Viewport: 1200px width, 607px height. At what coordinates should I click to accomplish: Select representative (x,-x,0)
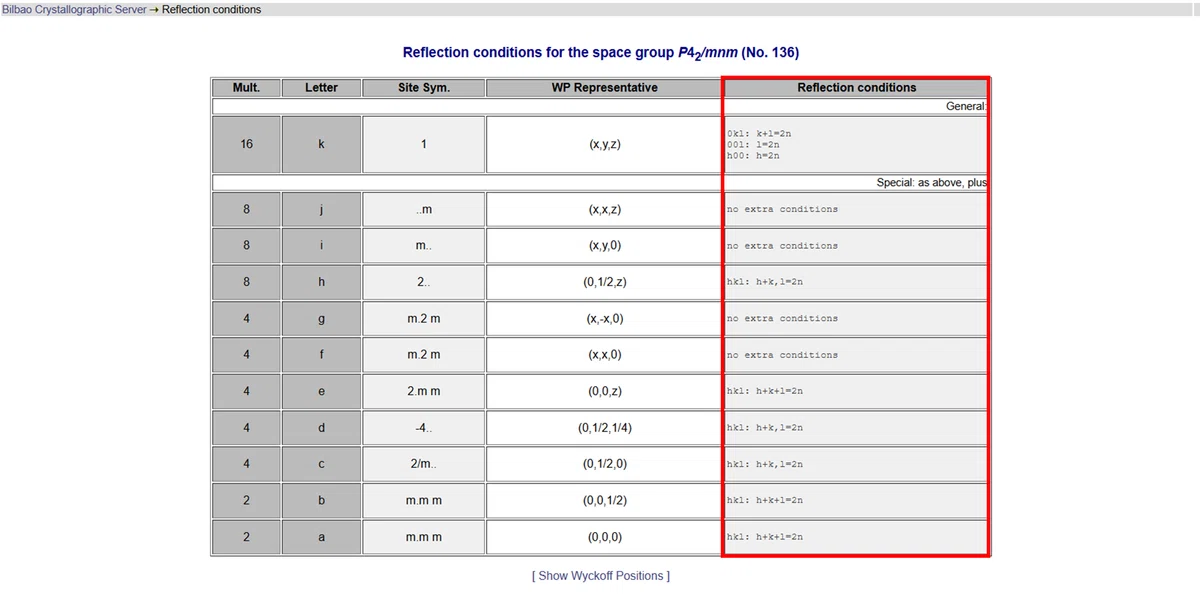click(x=604, y=319)
